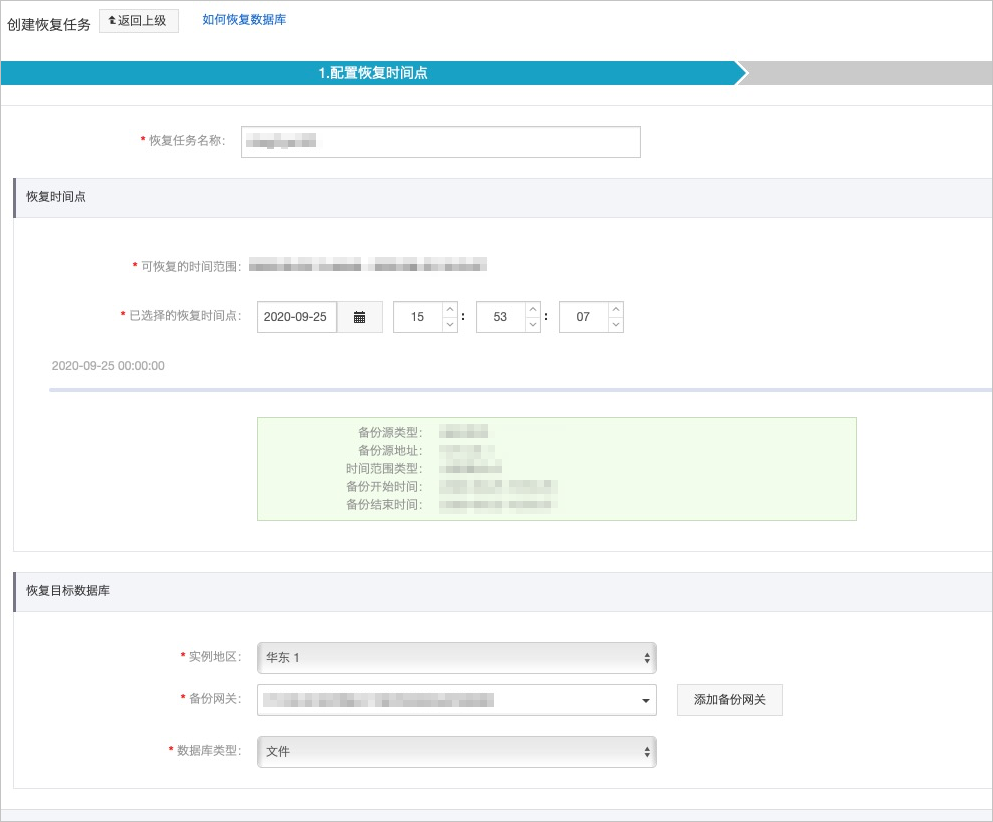Click the 备份源地址 label in info box

tap(389, 450)
